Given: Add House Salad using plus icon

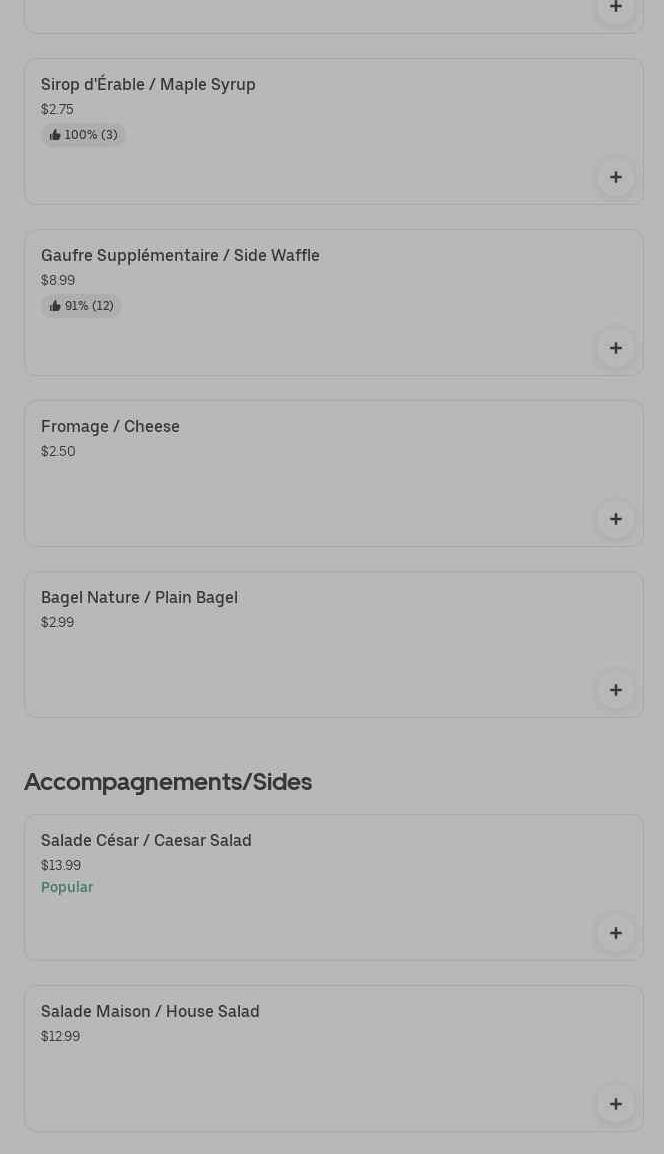Looking at the screenshot, I should 616,1105.
